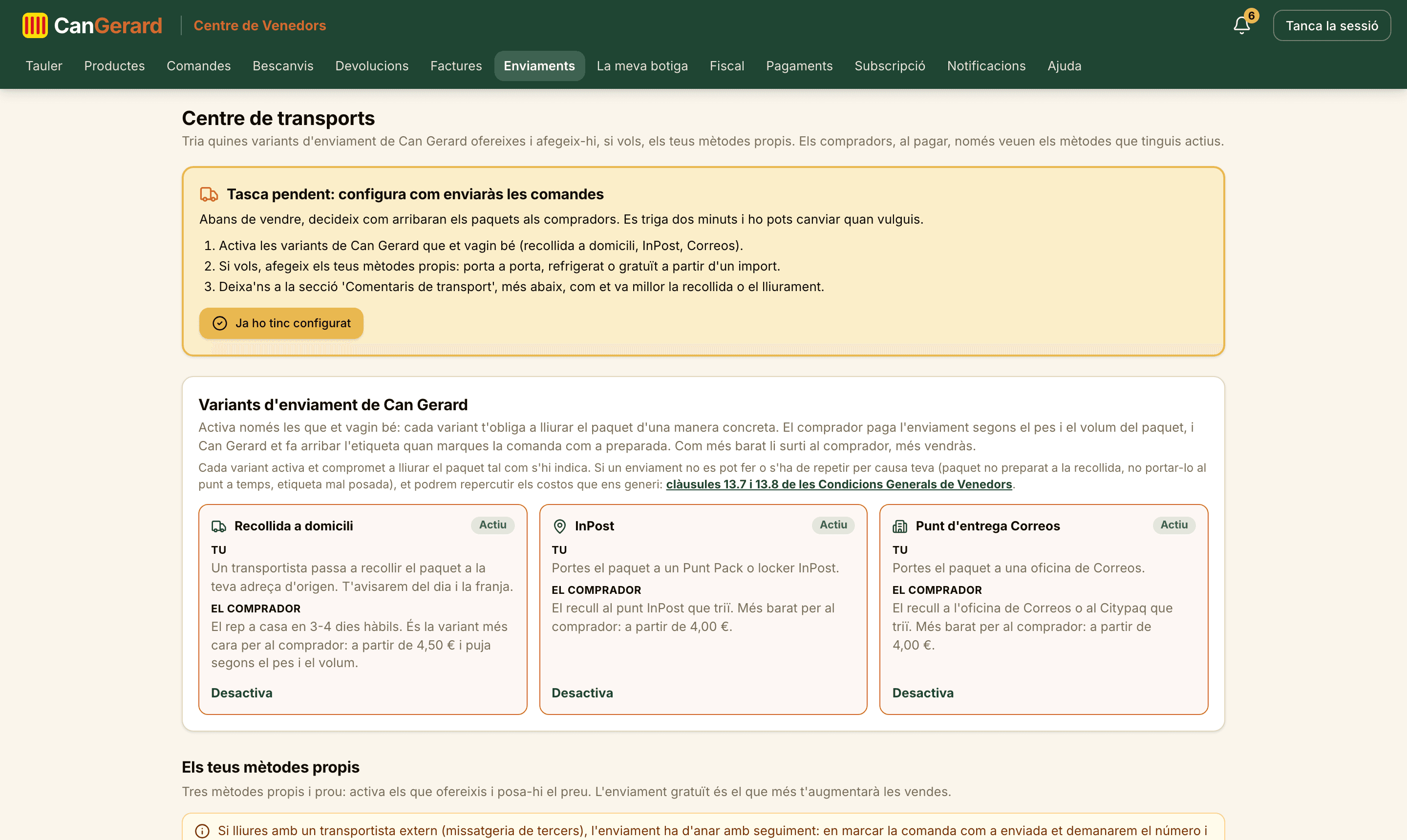Open the clàusules 13.7 i 13.8 link

[x=838, y=484]
